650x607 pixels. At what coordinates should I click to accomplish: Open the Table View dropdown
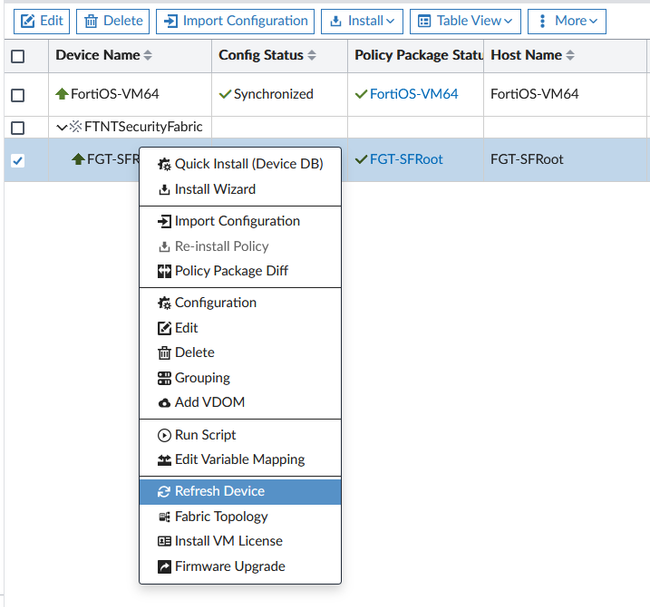click(x=465, y=21)
